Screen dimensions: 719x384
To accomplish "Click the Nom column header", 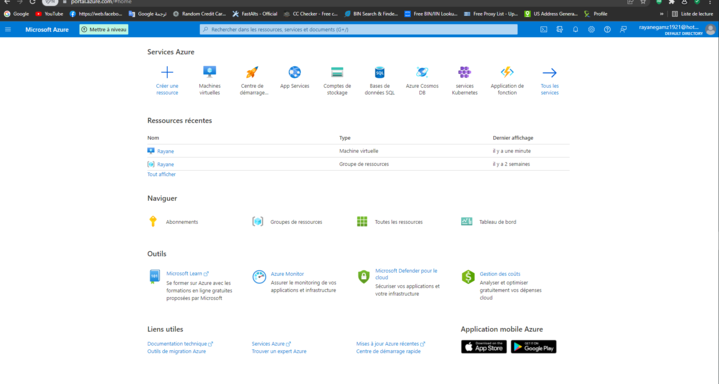I will tap(153, 138).
